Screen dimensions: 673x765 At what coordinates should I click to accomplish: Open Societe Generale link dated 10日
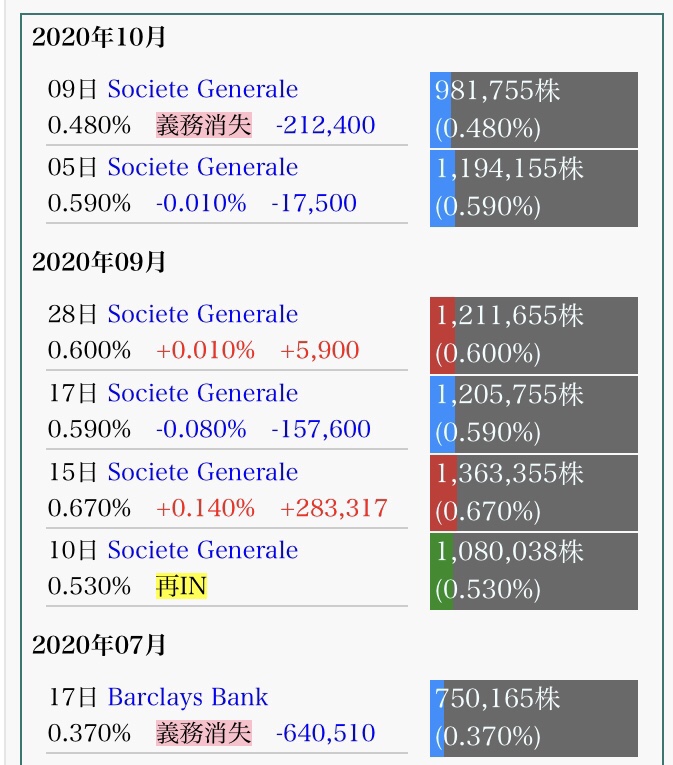pyautogui.click(x=203, y=550)
